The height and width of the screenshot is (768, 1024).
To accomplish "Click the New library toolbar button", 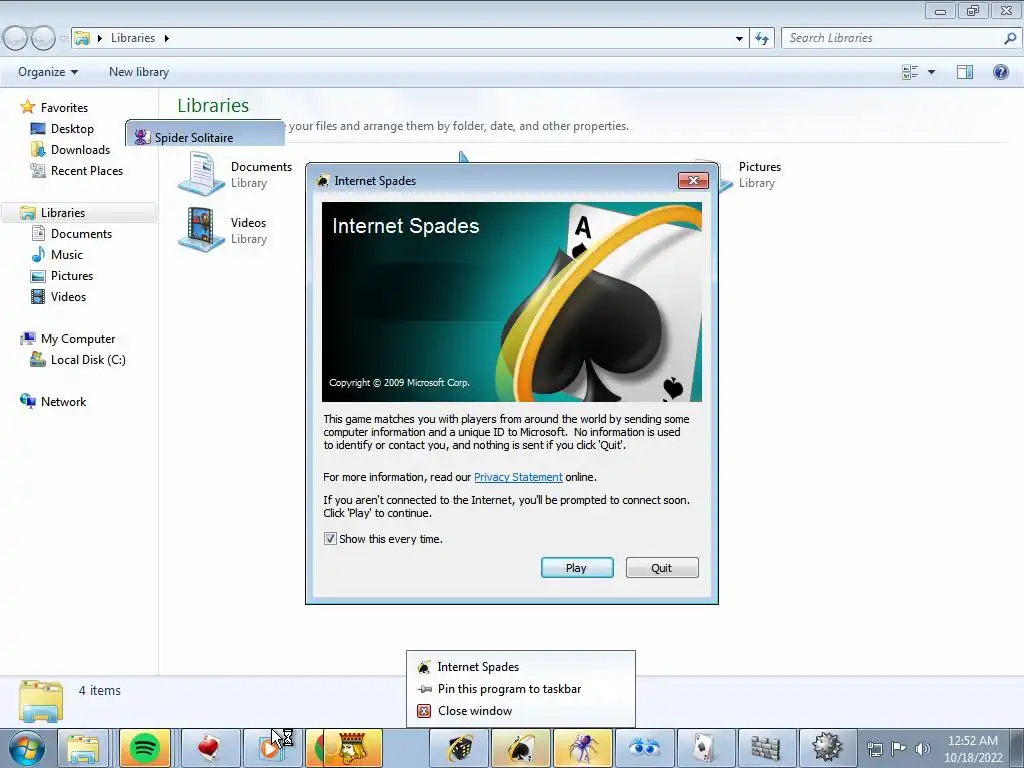I will coord(138,72).
